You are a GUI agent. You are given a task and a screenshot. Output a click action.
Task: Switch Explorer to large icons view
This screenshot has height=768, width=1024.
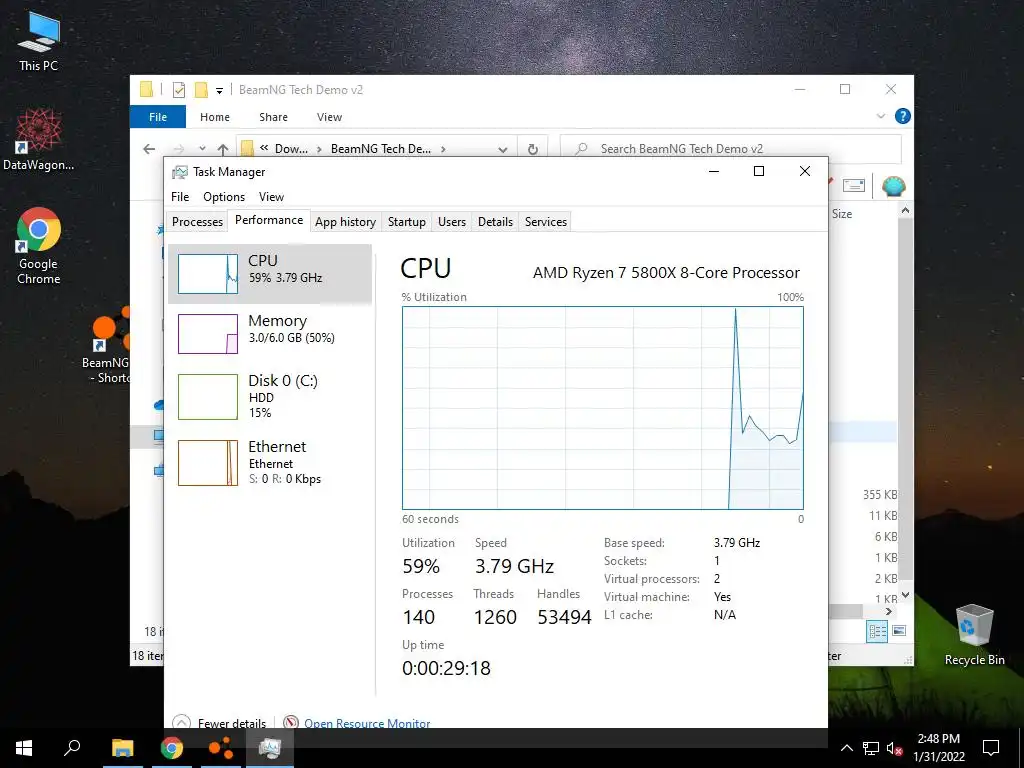pyautogui.click(x=899, y=631)
